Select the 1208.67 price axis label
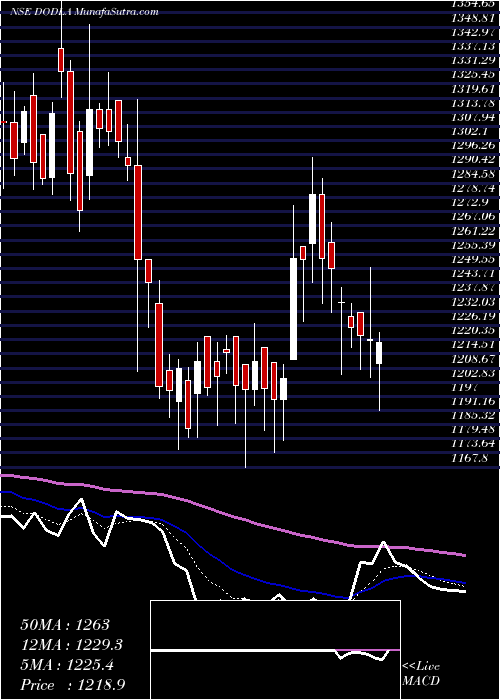 click(x=474, y=359)
